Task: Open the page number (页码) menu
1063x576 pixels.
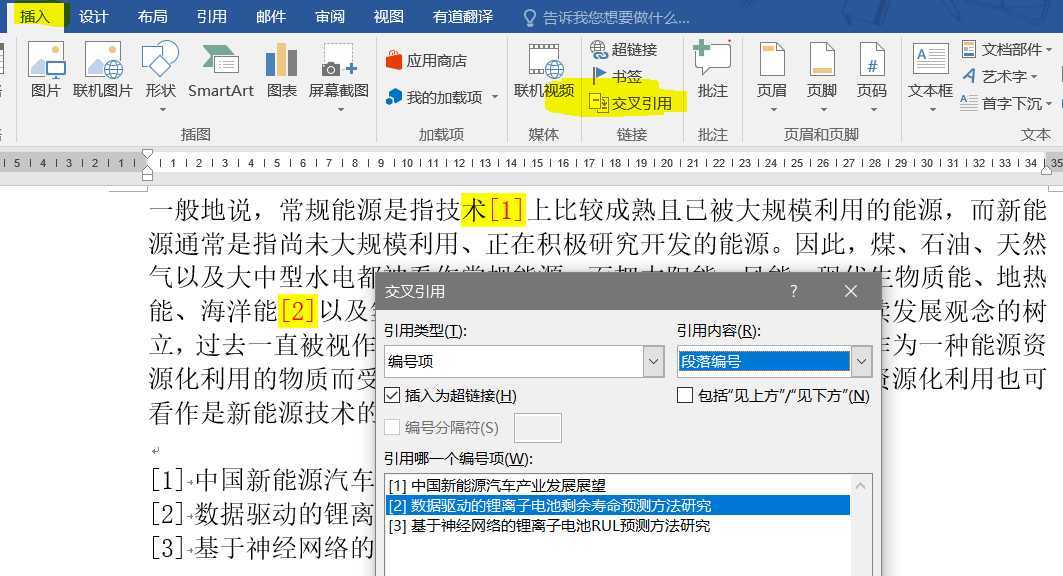Action: click(872, 75)
